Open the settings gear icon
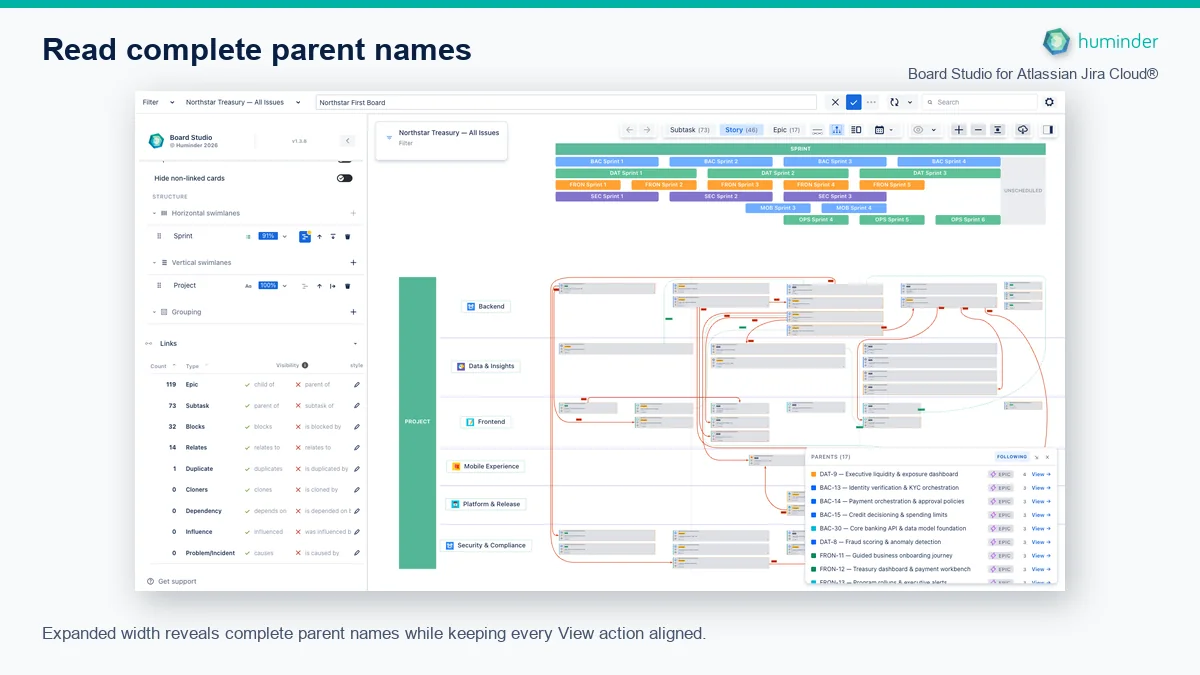This screenshot has height=675, width=1200. click(1049, 102)
